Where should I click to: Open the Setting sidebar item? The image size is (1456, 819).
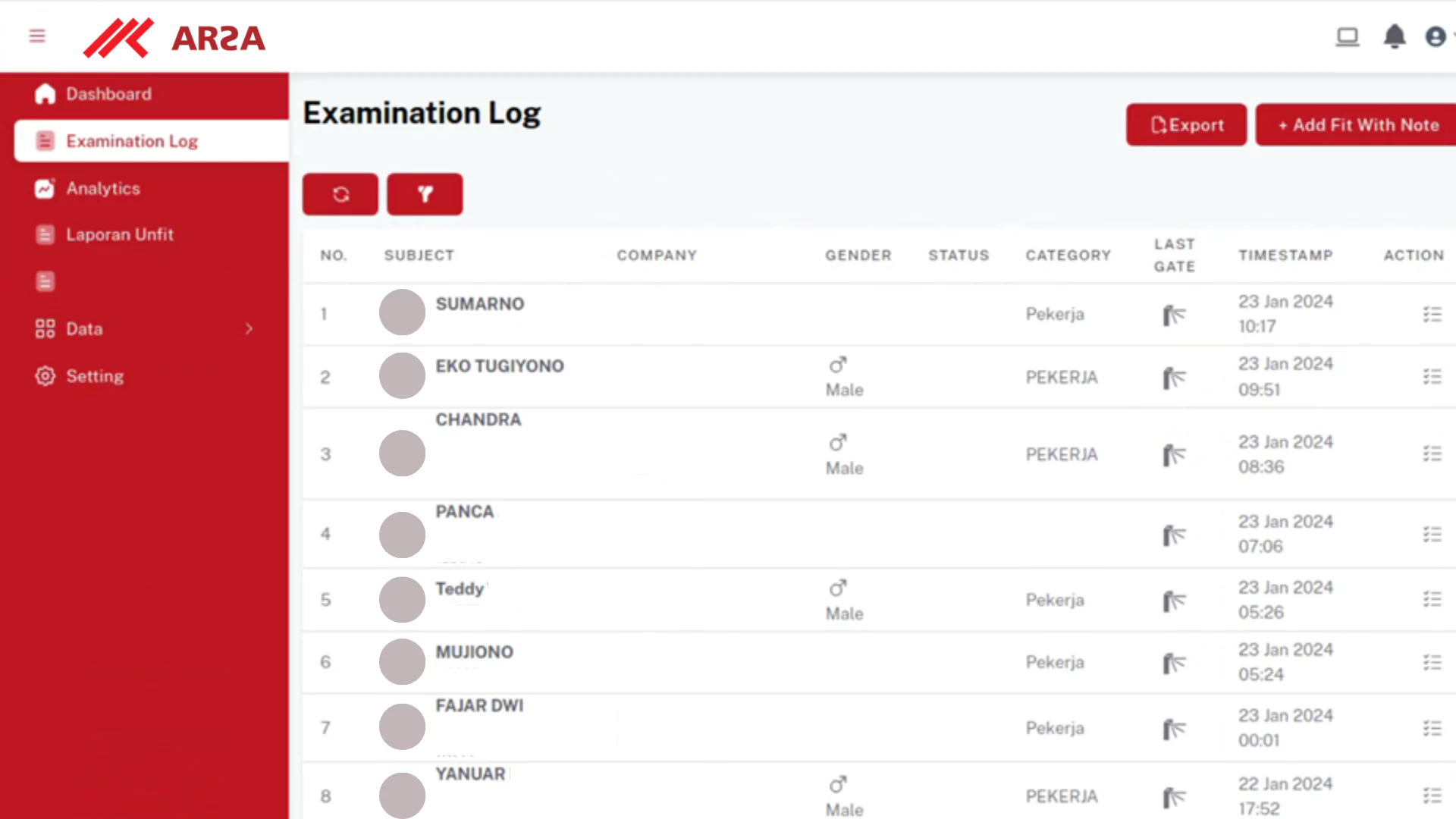point(94,376)
